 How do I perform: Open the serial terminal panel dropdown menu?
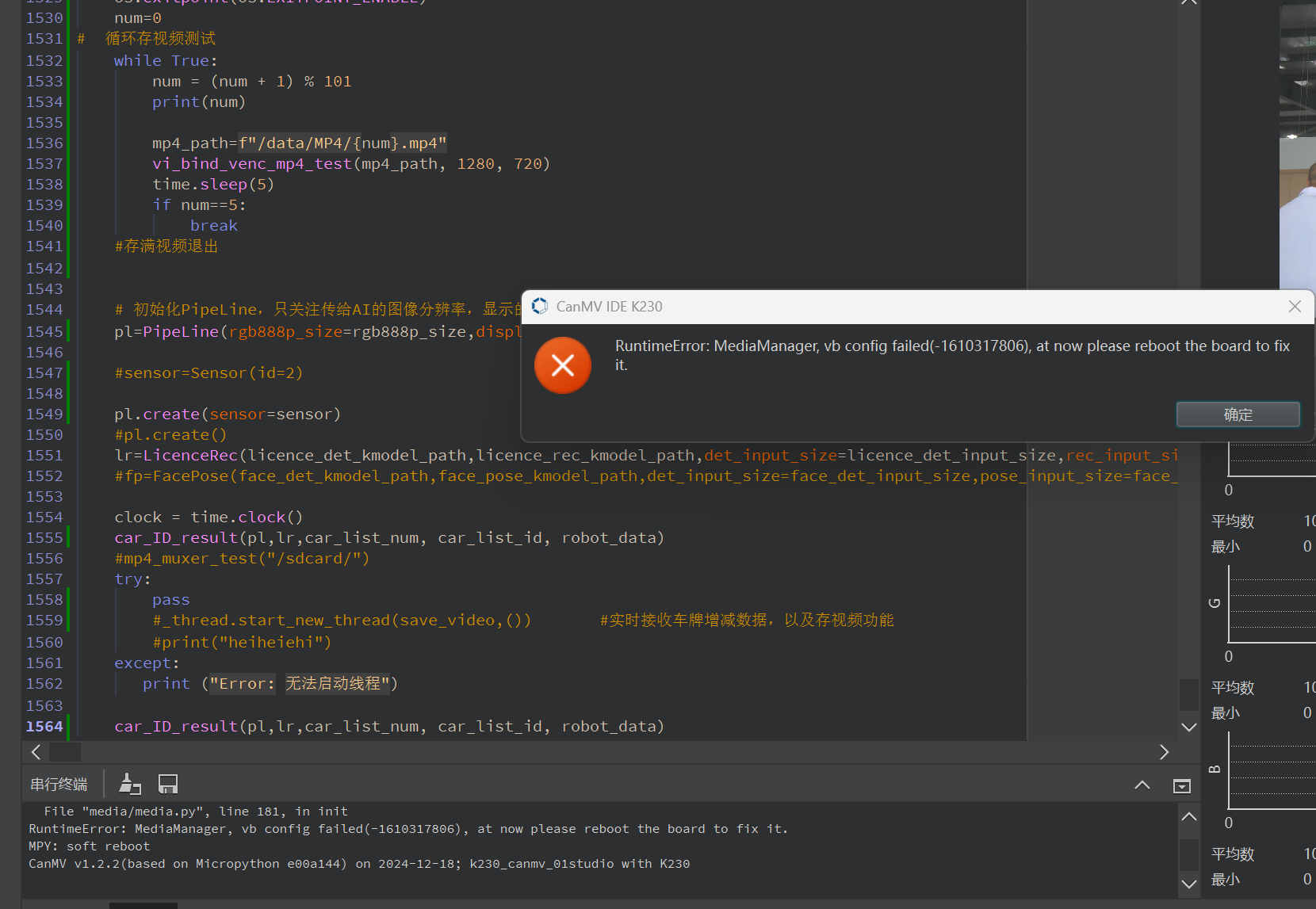(x=1181, y=785)
